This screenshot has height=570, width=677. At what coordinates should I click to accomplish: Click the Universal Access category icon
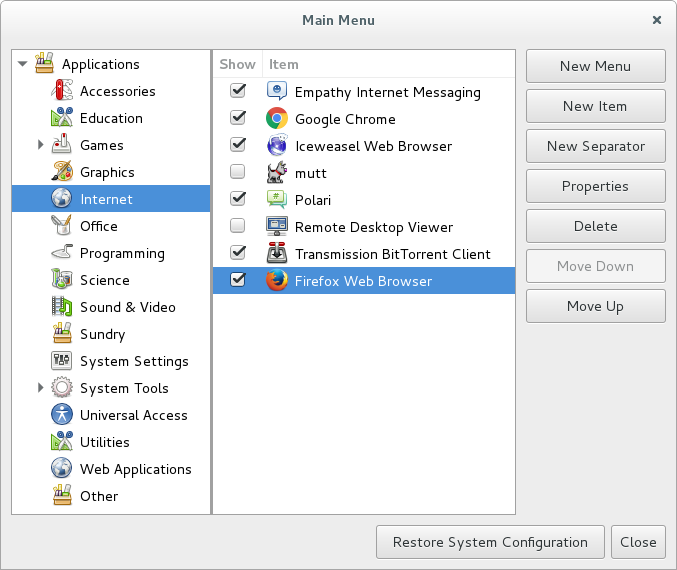point(62,415)
